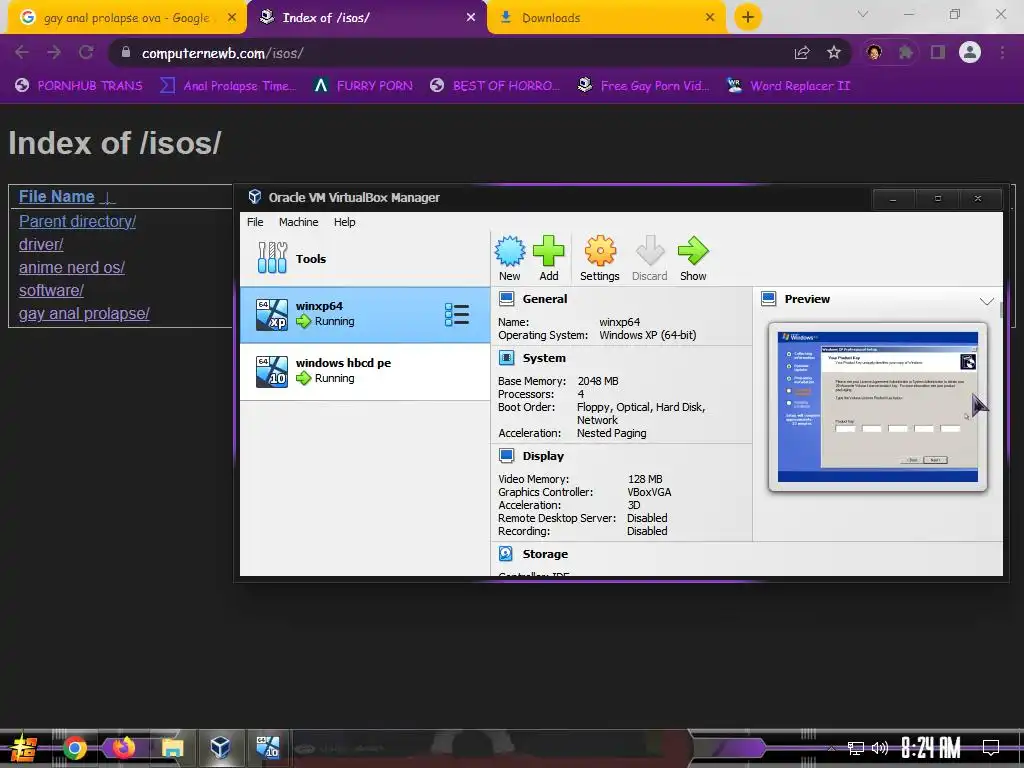
Task: Click the Add machine green plus icon
Action: (x=549, y=251)
